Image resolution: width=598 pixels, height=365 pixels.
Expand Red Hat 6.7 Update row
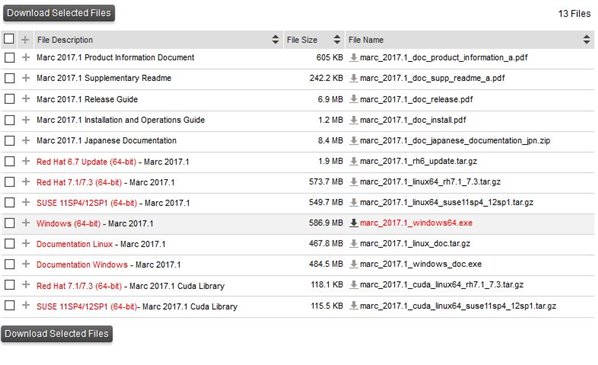tap(26, 161)
